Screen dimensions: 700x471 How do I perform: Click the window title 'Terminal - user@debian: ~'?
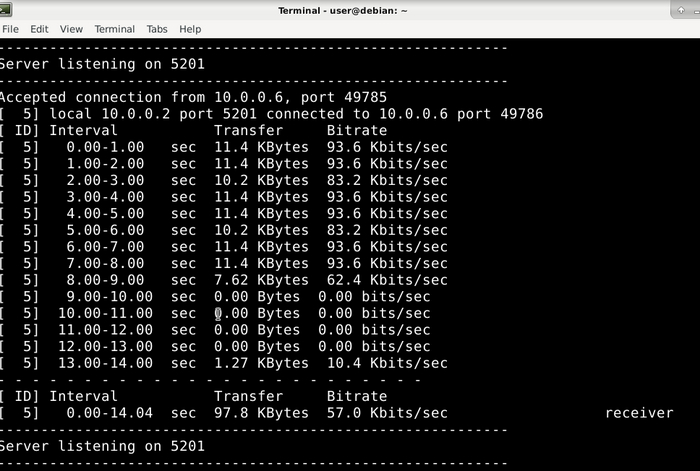343,10
